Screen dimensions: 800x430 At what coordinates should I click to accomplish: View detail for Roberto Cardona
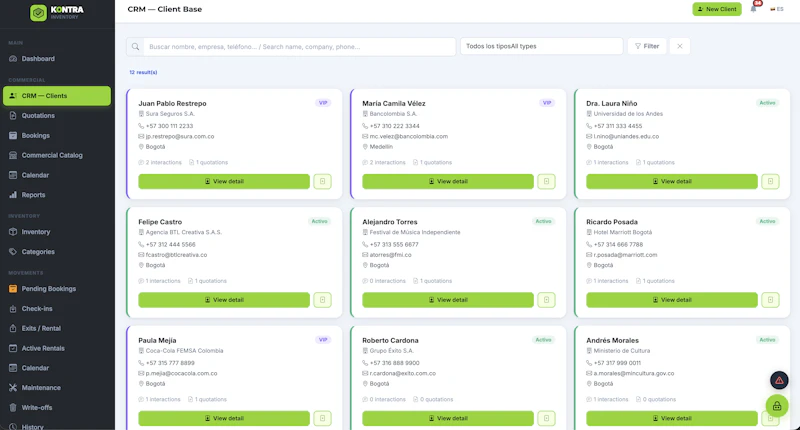448,418
